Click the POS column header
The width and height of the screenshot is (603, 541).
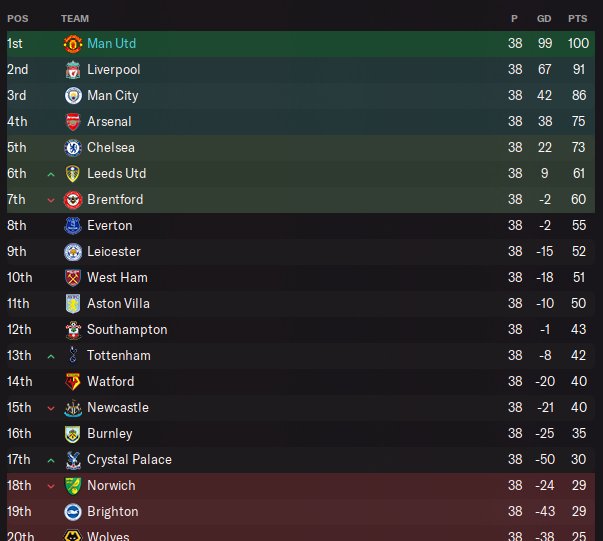[18, 19]
